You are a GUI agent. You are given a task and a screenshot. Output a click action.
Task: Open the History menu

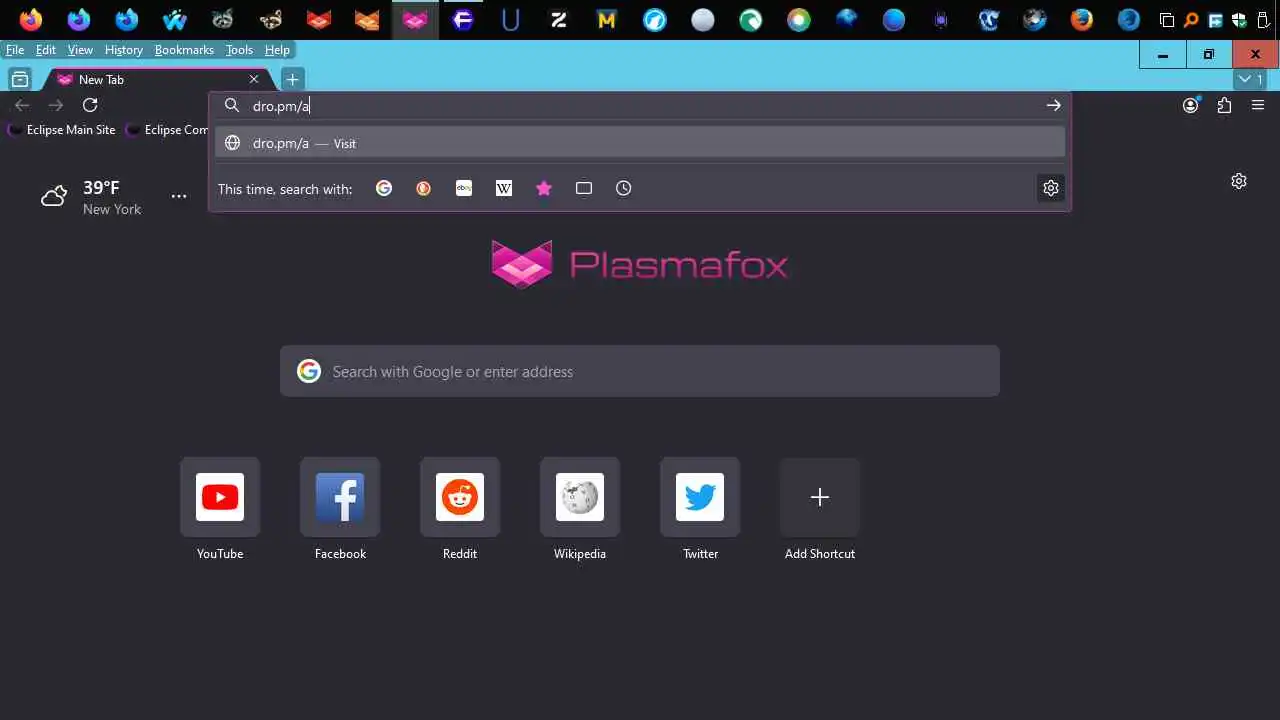124,50
